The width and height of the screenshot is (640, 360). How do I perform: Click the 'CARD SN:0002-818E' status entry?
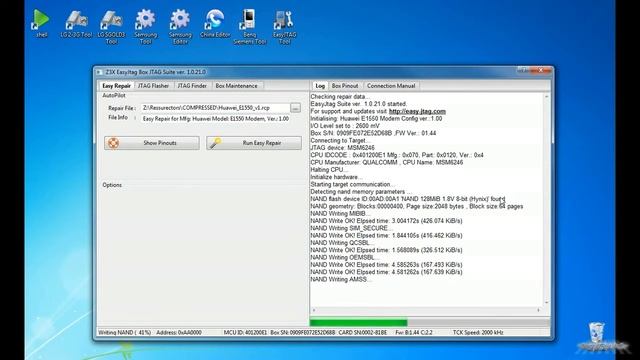[x=362, y=333]
